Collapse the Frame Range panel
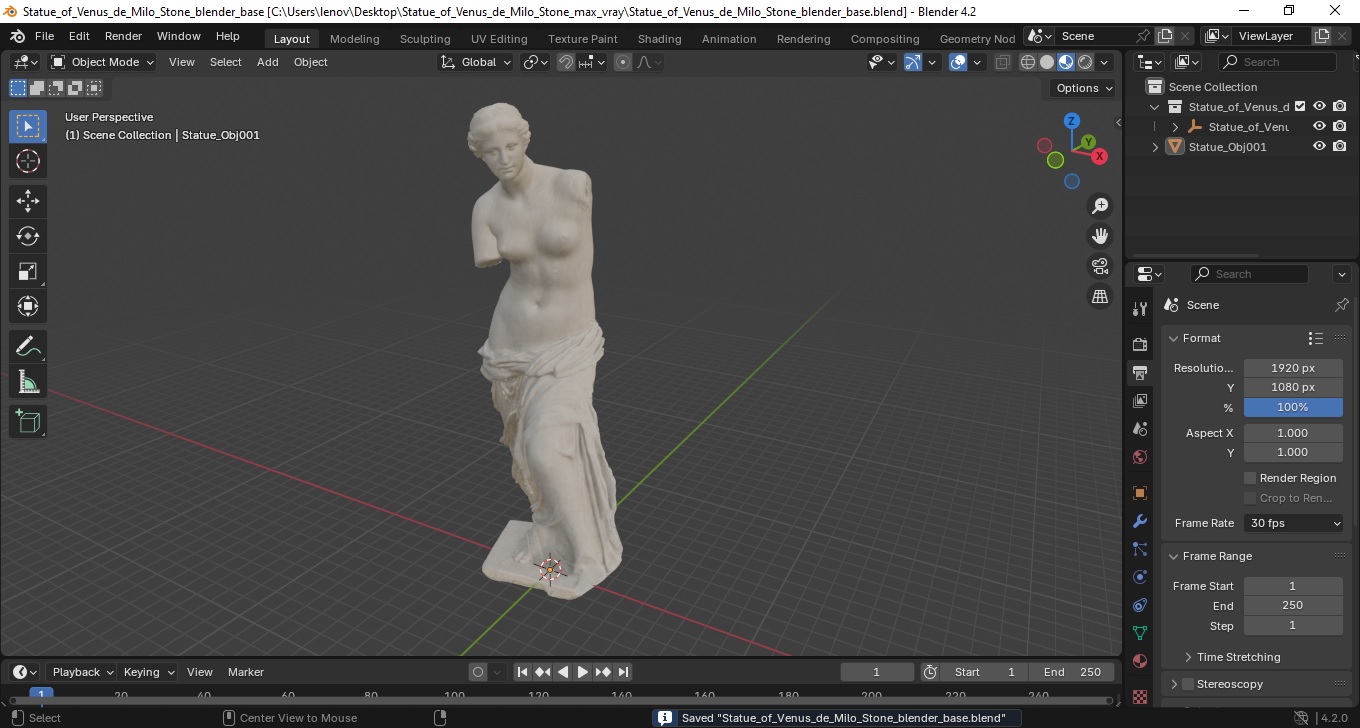This screenshot has height=728, width=1360. 1174,556
